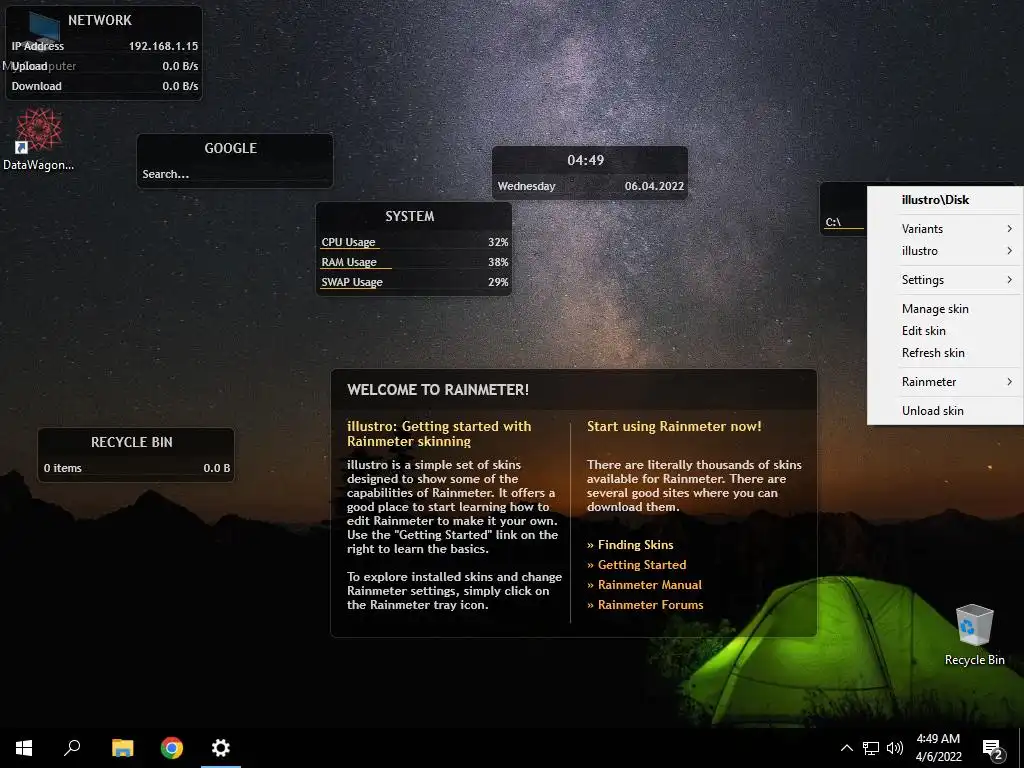Expand the Settings submenu
The image size is (1024, 768).
click(x=945, y=280)
